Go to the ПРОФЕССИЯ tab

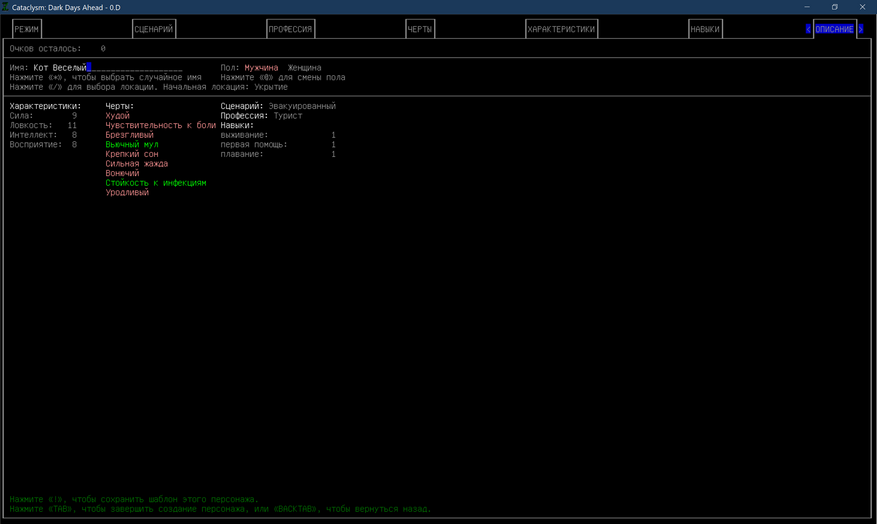click(290, 29)
